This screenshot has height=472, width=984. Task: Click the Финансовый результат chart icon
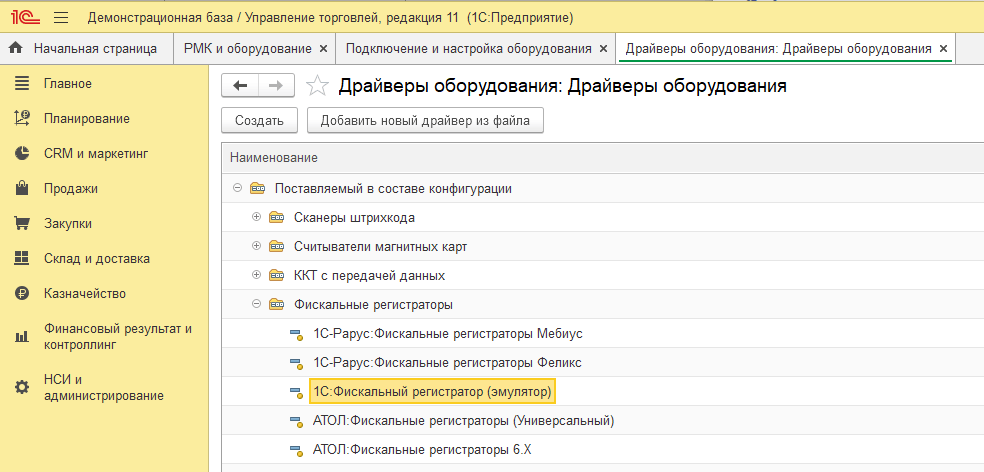coord(22,336)
